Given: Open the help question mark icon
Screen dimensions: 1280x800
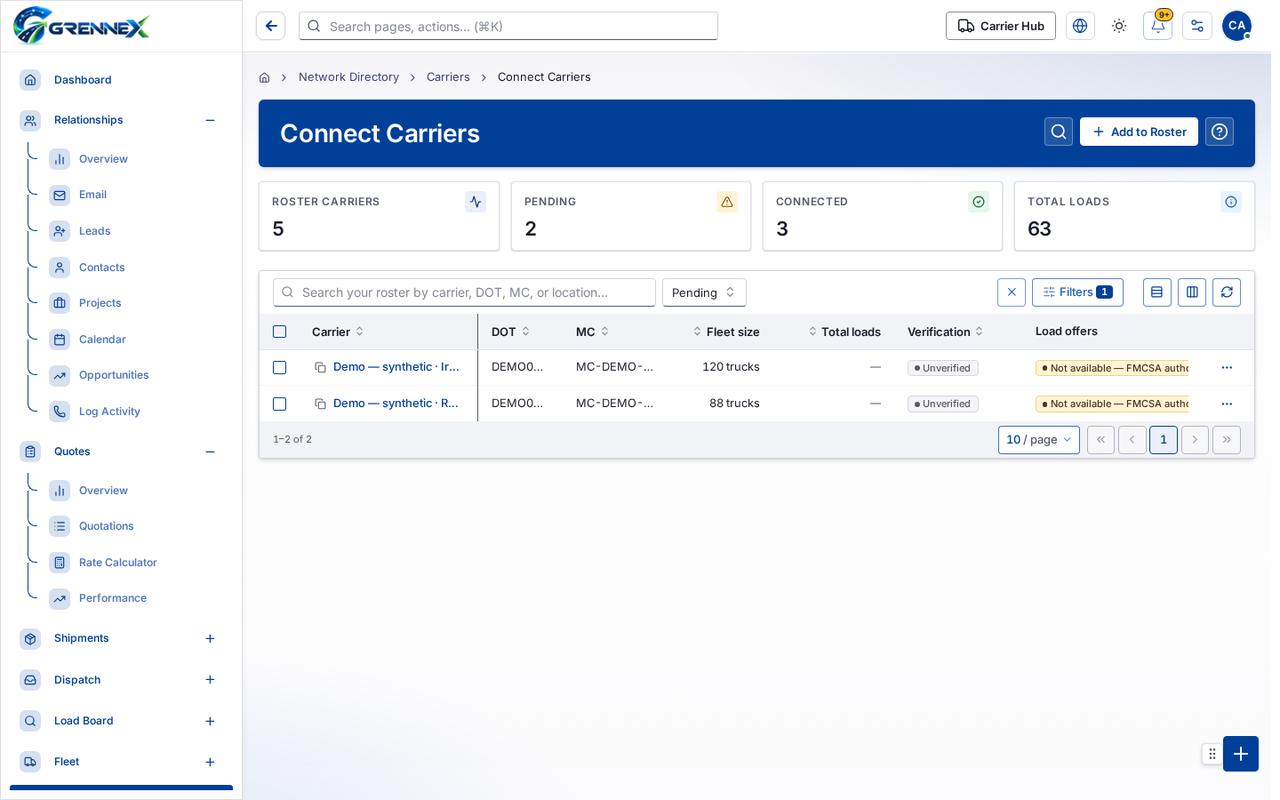Looking at the screenshot, I should [1219, 132].
